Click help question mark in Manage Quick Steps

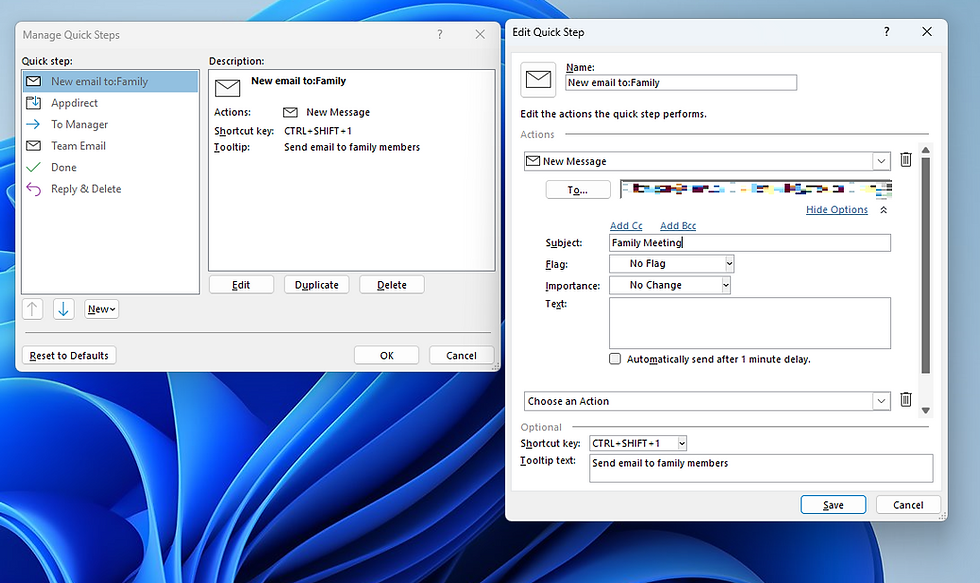point(440,34)
